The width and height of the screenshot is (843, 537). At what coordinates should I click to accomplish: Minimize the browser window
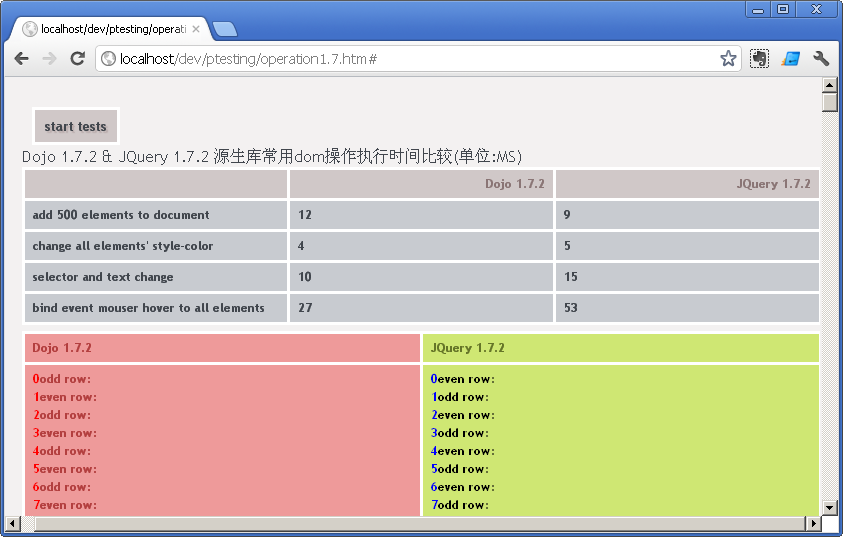pyautogui.click(x=758, y=9)
